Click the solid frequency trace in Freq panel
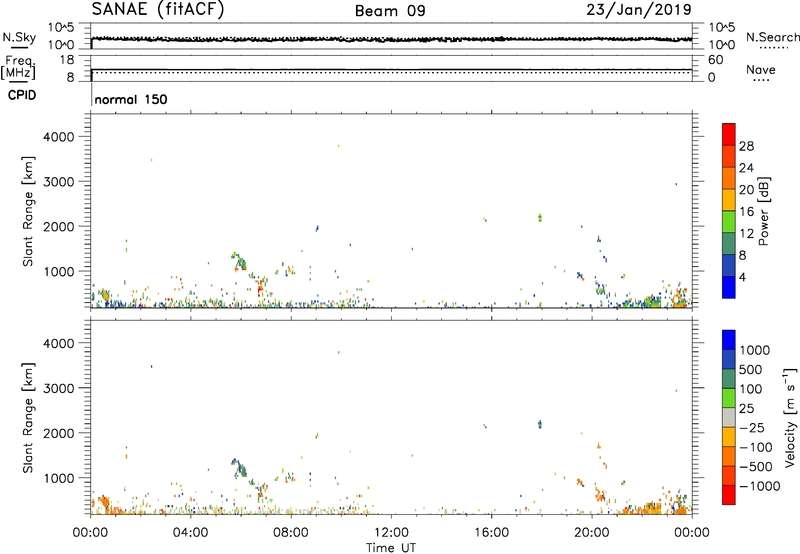 391,69
